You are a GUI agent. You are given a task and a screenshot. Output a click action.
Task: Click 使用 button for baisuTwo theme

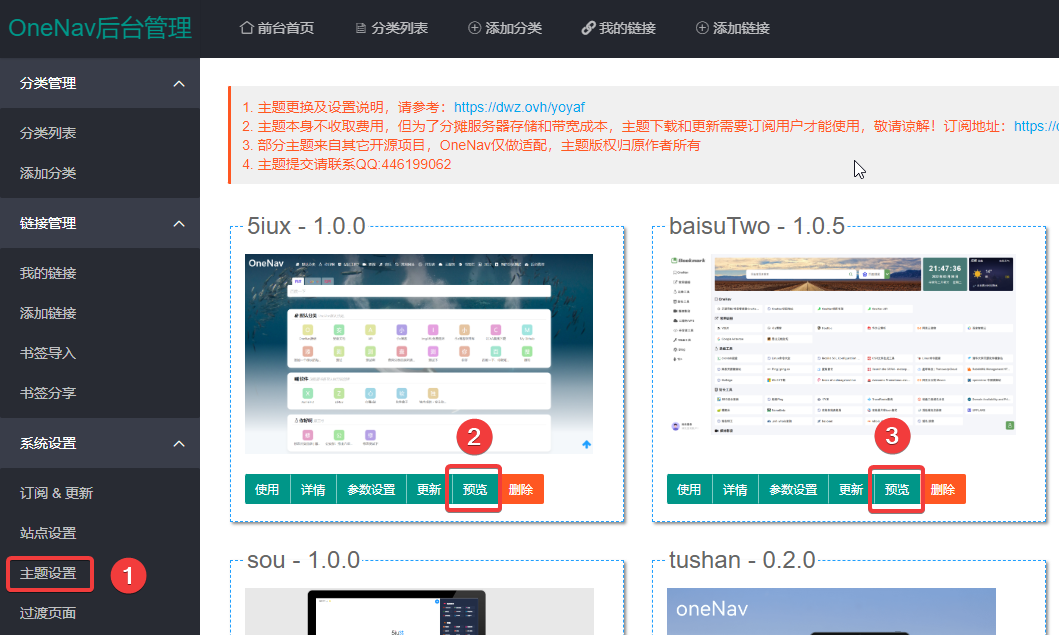pos(689,489)
